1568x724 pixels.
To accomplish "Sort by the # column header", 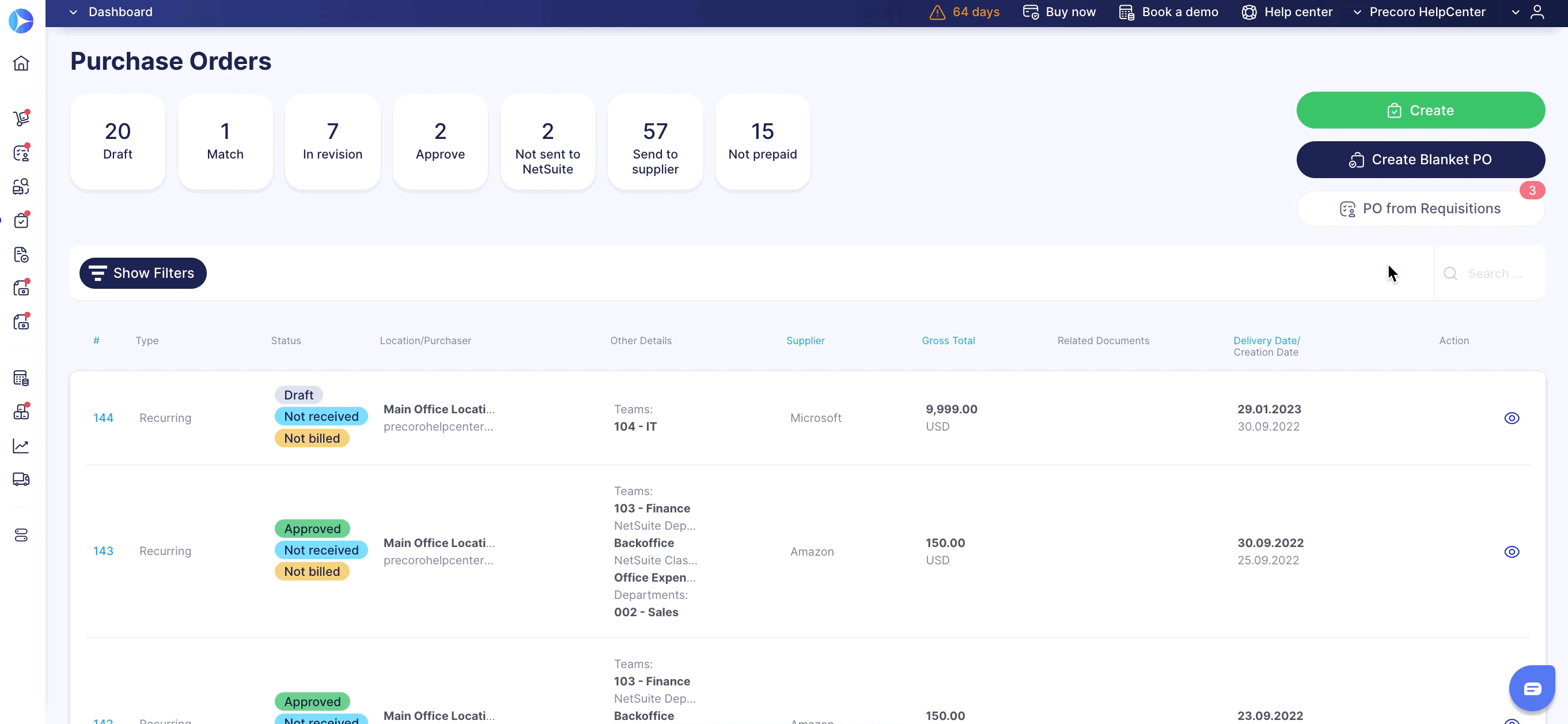I will click(96, 341).
